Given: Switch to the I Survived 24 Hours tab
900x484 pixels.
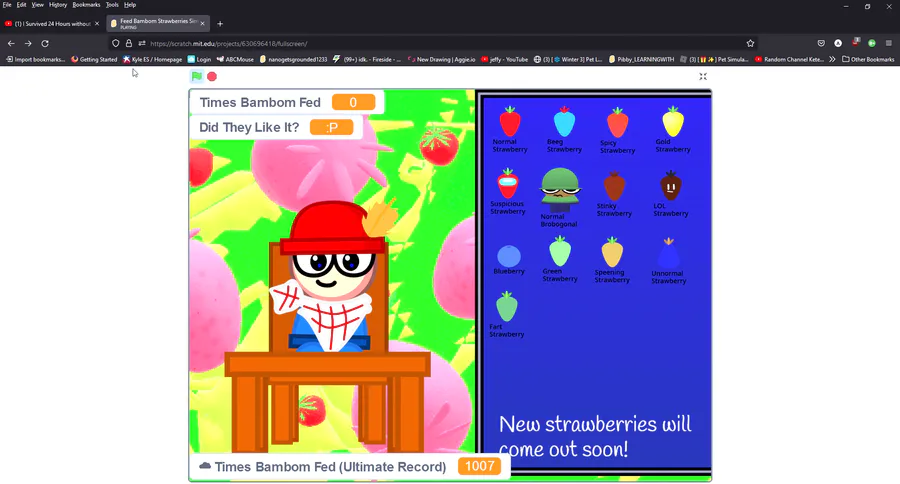Looking at the screenshot, I should click(x=52, y=24).
